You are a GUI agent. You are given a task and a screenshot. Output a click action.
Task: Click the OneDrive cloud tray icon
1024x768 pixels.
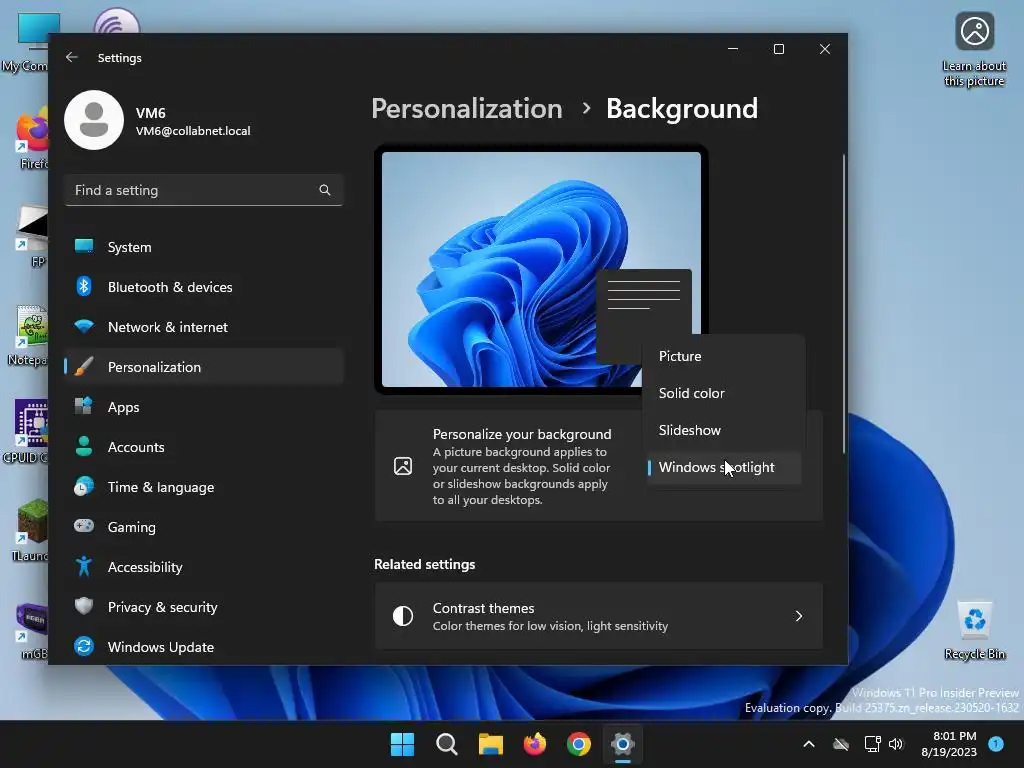[x=841, y=744]
